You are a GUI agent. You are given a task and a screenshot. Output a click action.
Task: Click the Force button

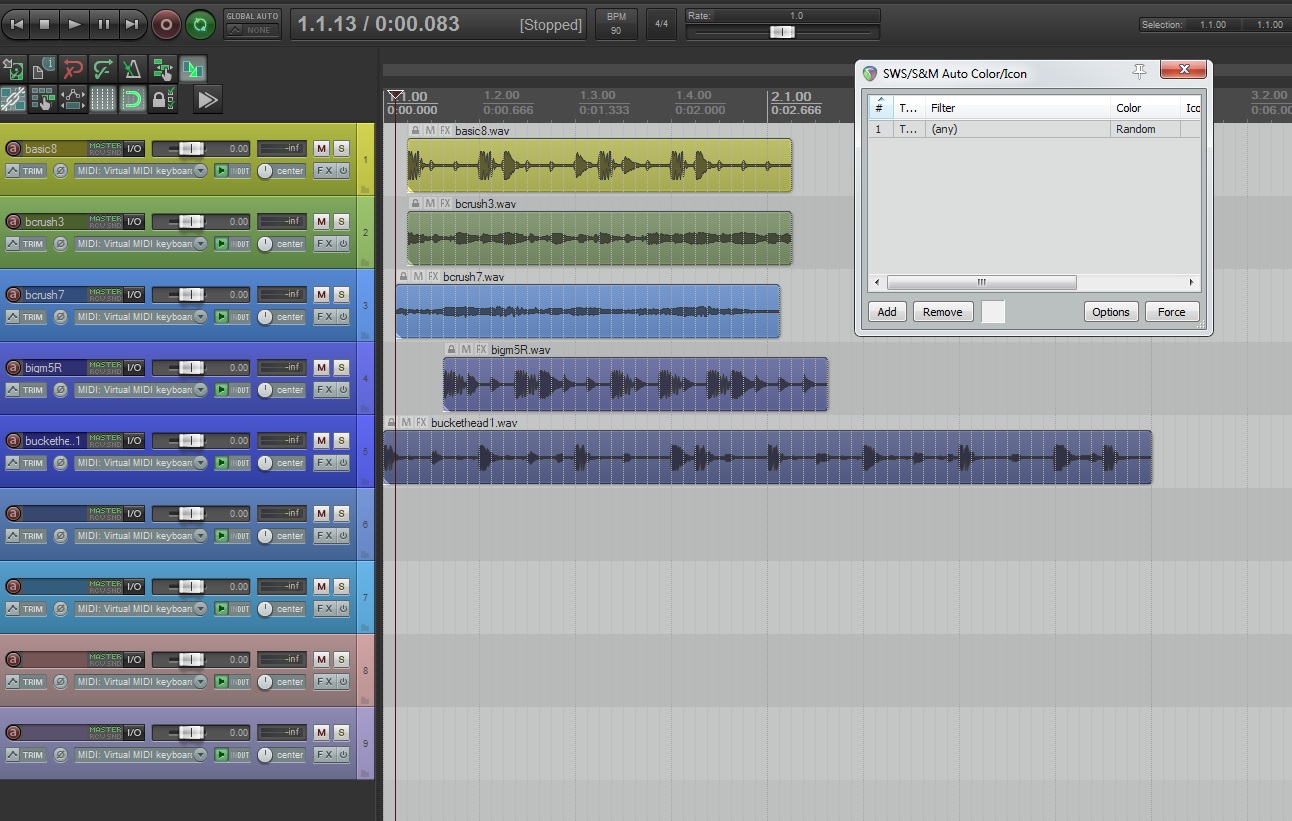tap(1171, 312)
